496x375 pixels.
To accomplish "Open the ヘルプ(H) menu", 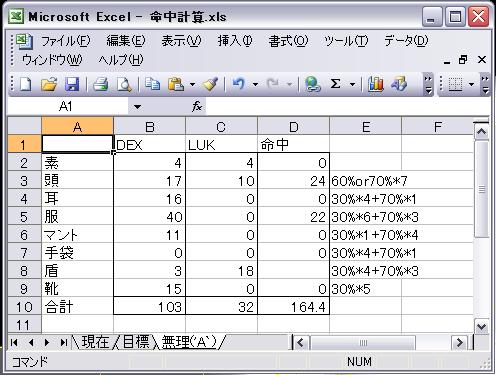I will click(121, 60).
